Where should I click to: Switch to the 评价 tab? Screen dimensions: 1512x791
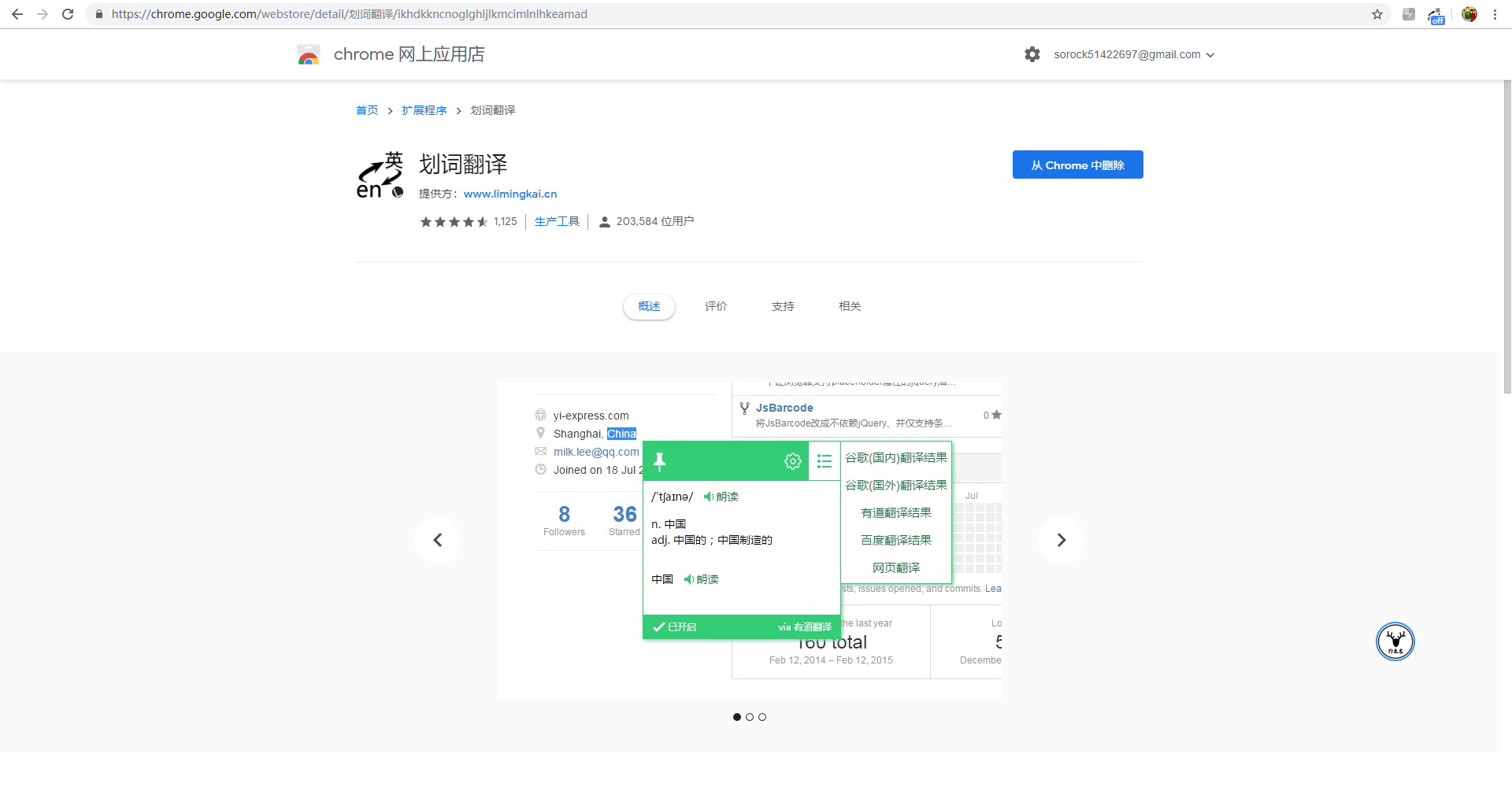click(x=716, y=306)
